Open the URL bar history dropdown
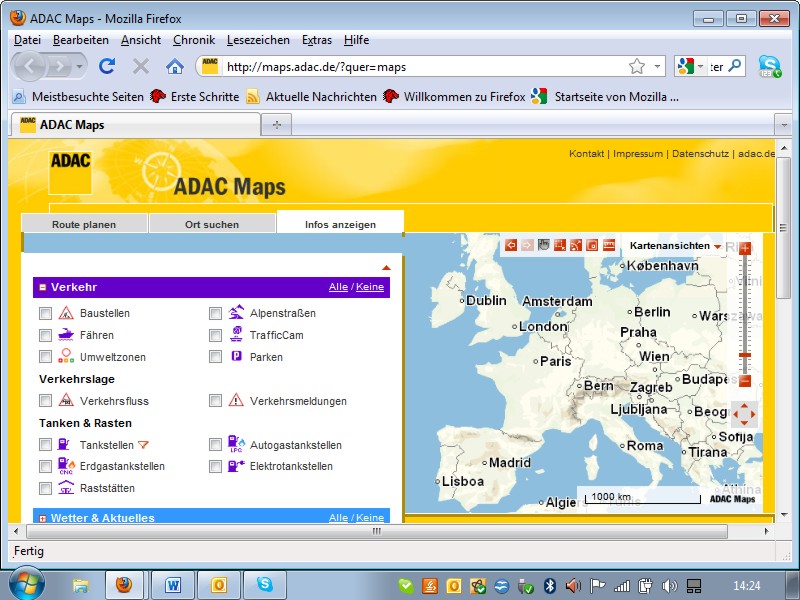Screen dimensions: 800x600 pos(658,66)
